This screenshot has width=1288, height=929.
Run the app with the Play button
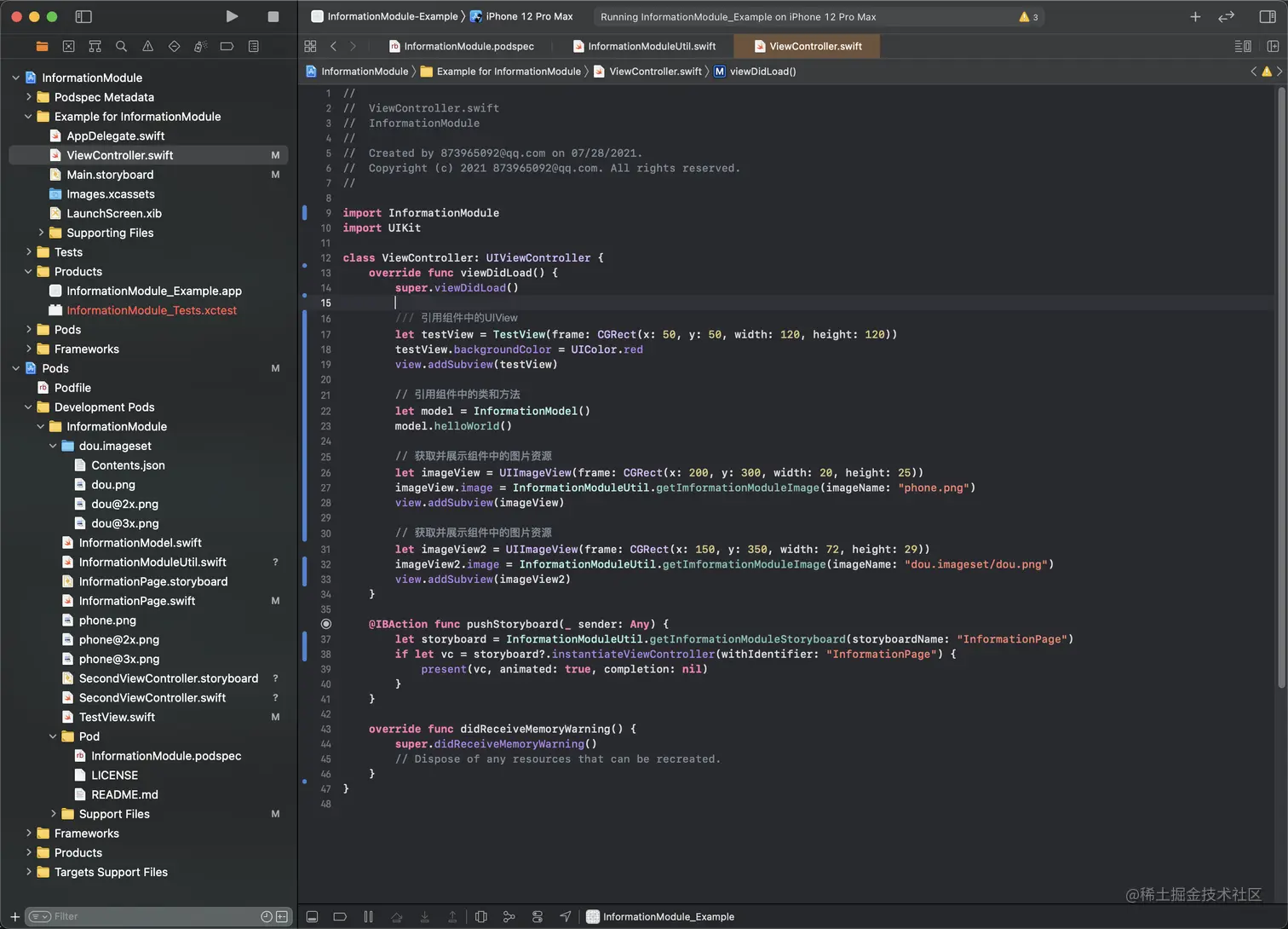[x=232, y=16]
